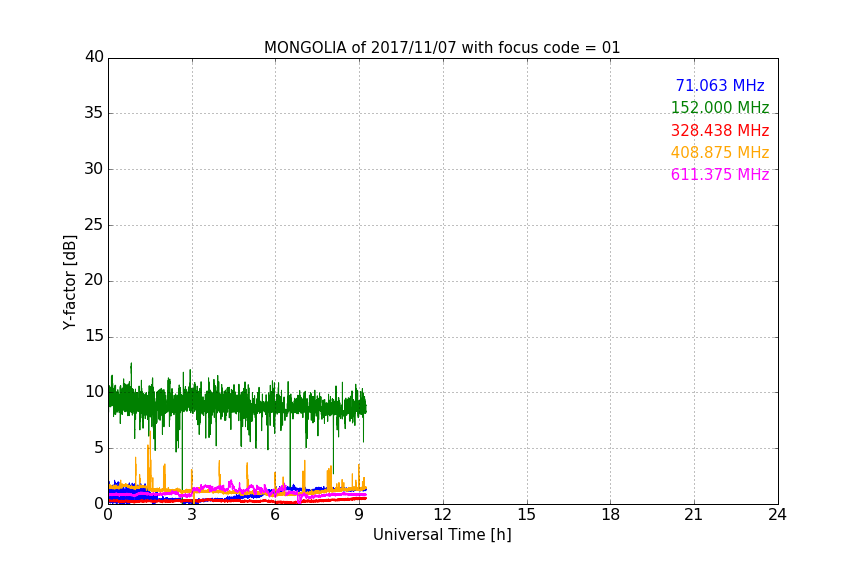Pick the magenta '611.375 MHz' legend entry
This screenshot has width=864, height=576.
point(720,175)
